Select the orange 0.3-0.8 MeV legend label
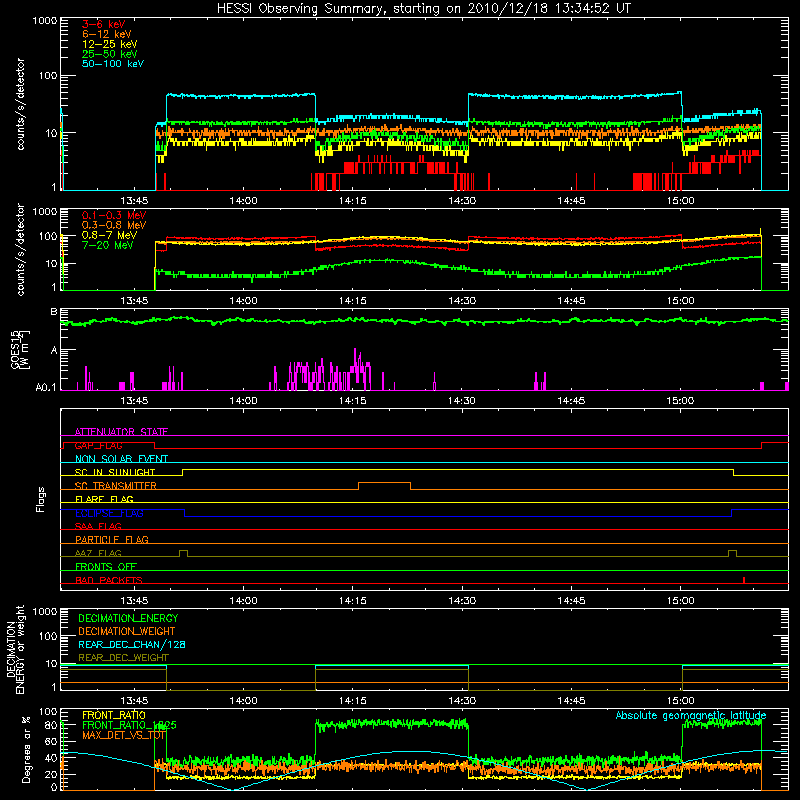This screenshot has width=800, height=800. pos(114,225)
